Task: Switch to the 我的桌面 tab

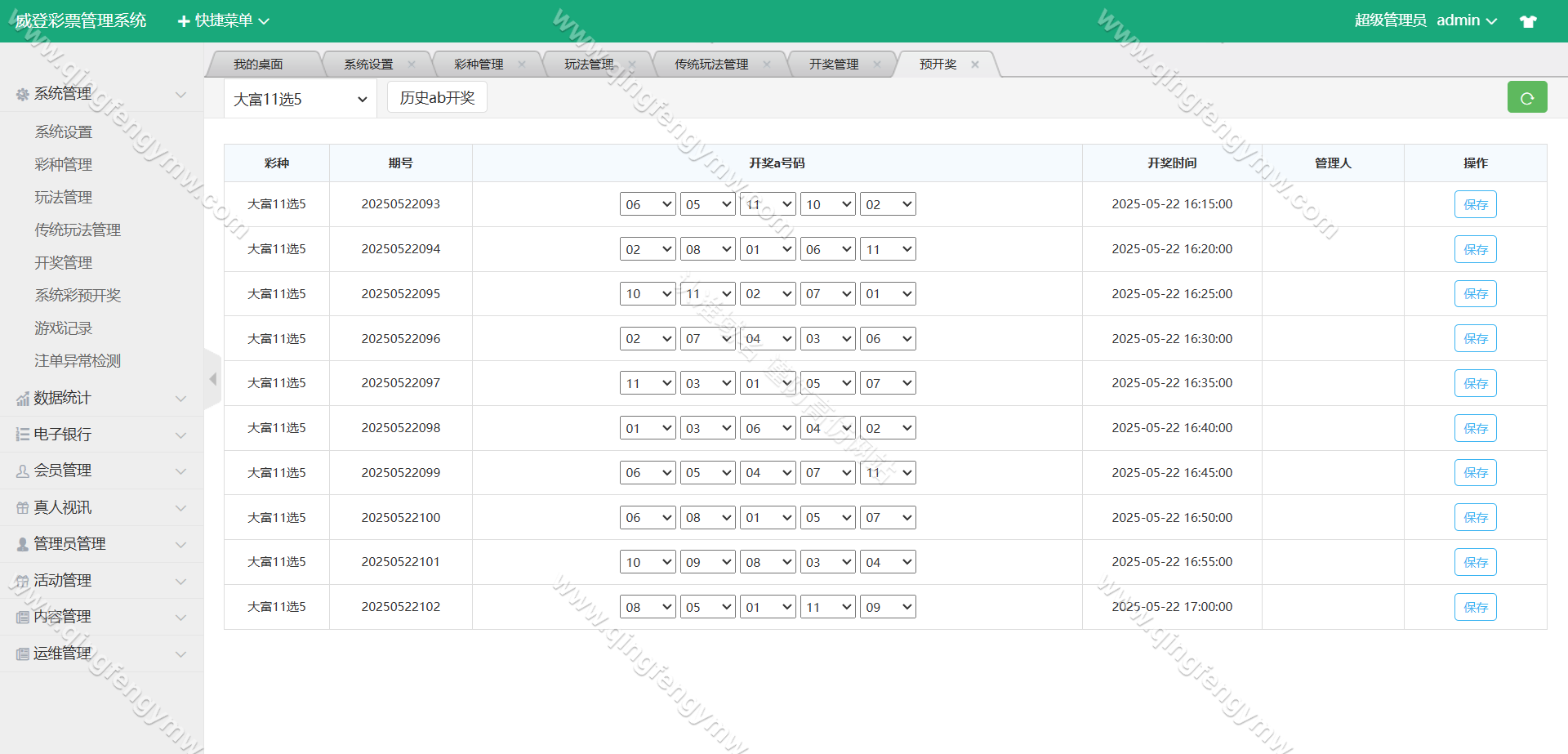Action: [x=258, y=65]
